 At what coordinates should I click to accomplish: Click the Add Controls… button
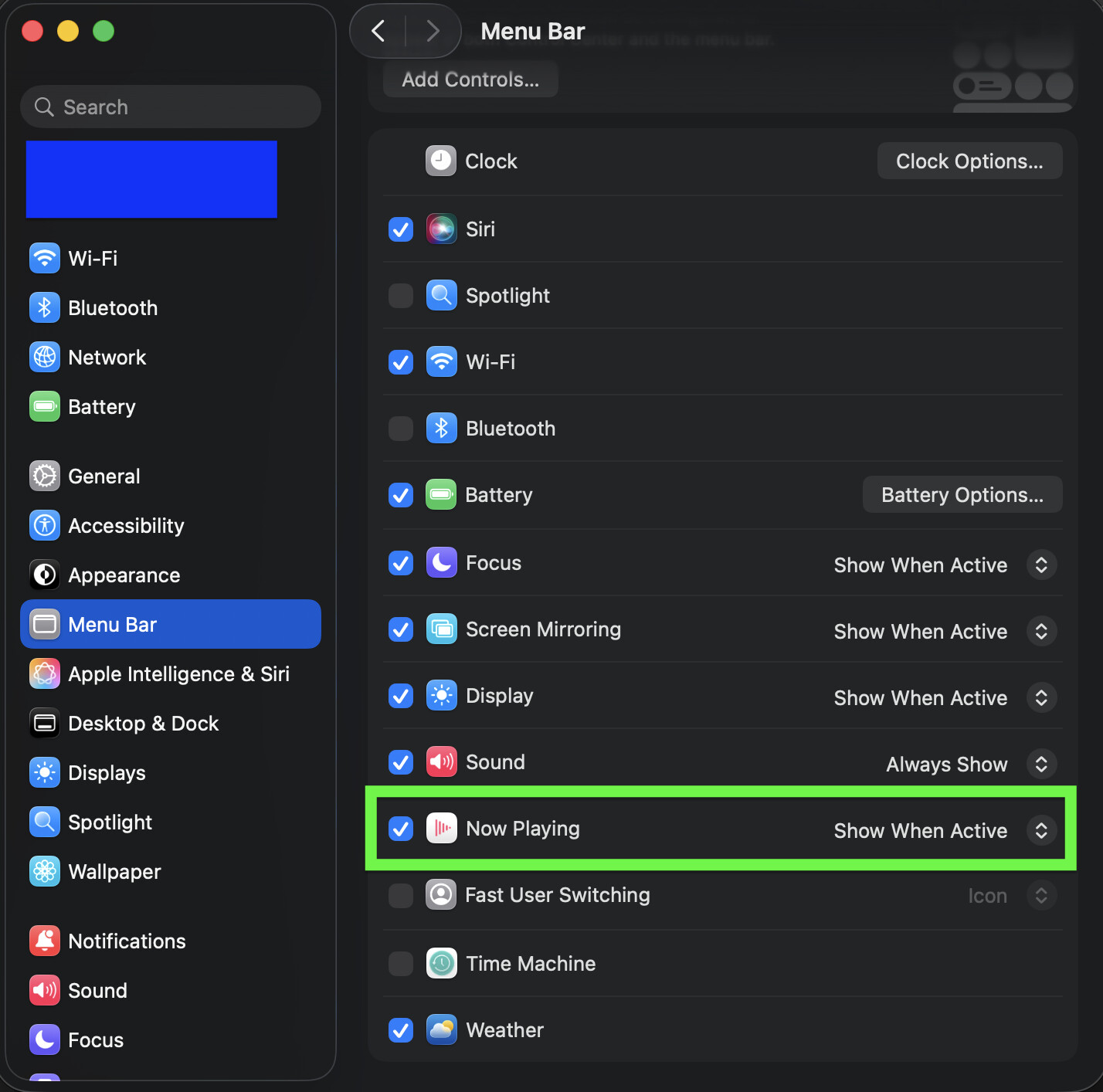(x=470, y=79)
